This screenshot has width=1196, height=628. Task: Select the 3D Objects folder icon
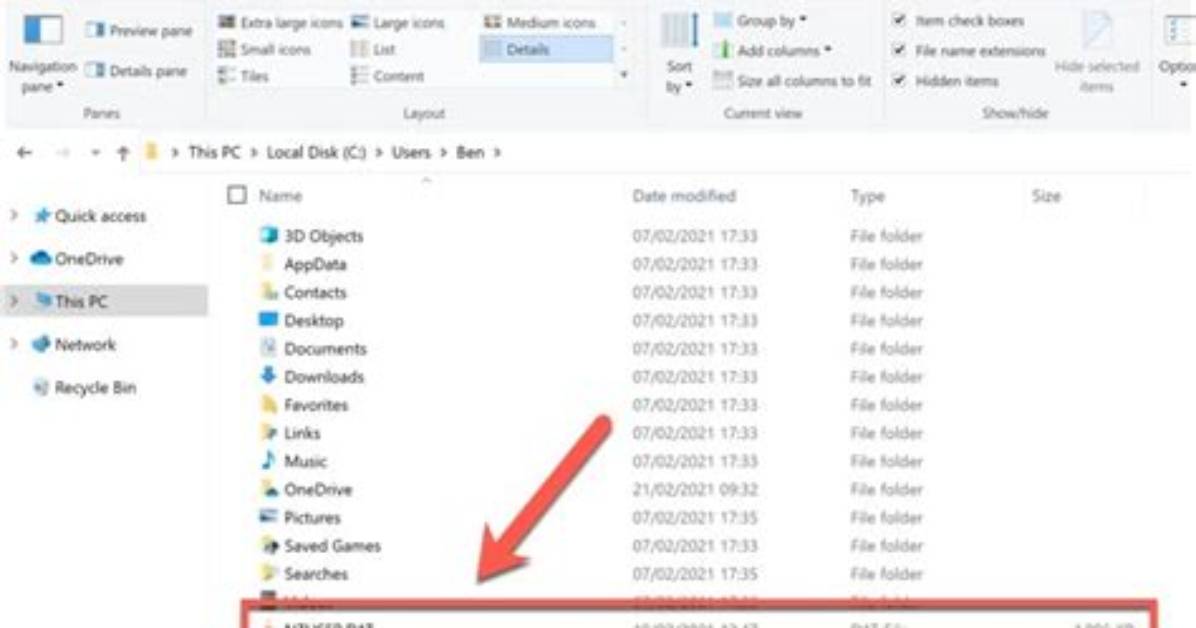coord(268,234)
